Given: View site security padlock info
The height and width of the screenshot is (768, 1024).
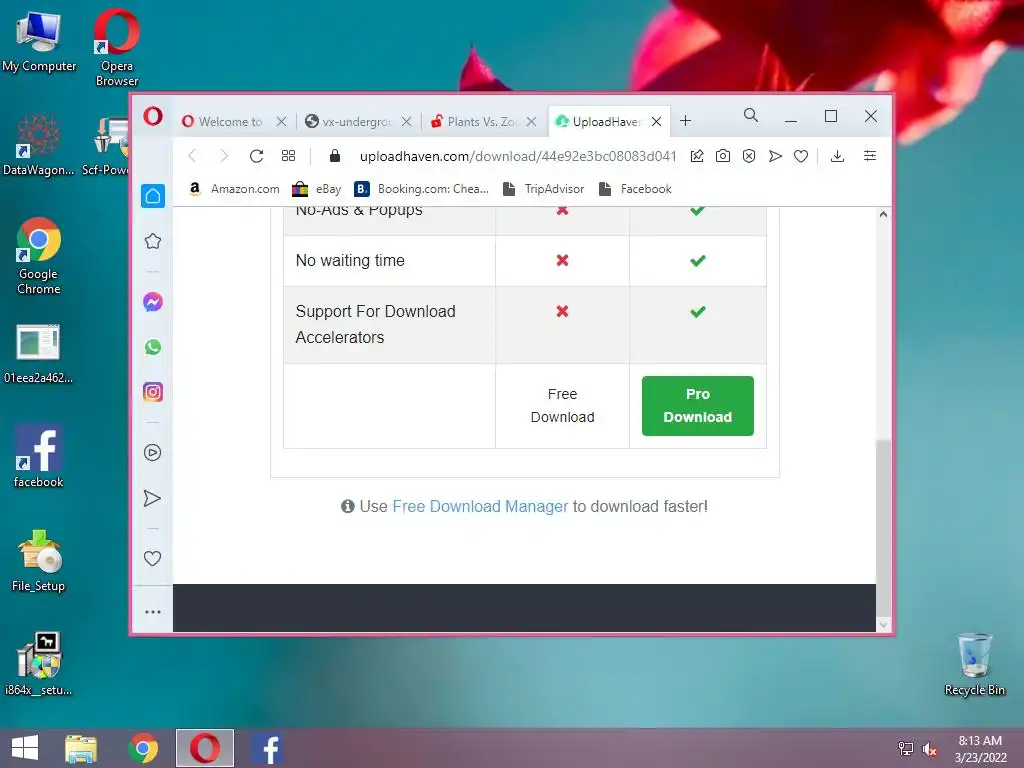Looking at the screenshot, I should [x=335, y=155].
